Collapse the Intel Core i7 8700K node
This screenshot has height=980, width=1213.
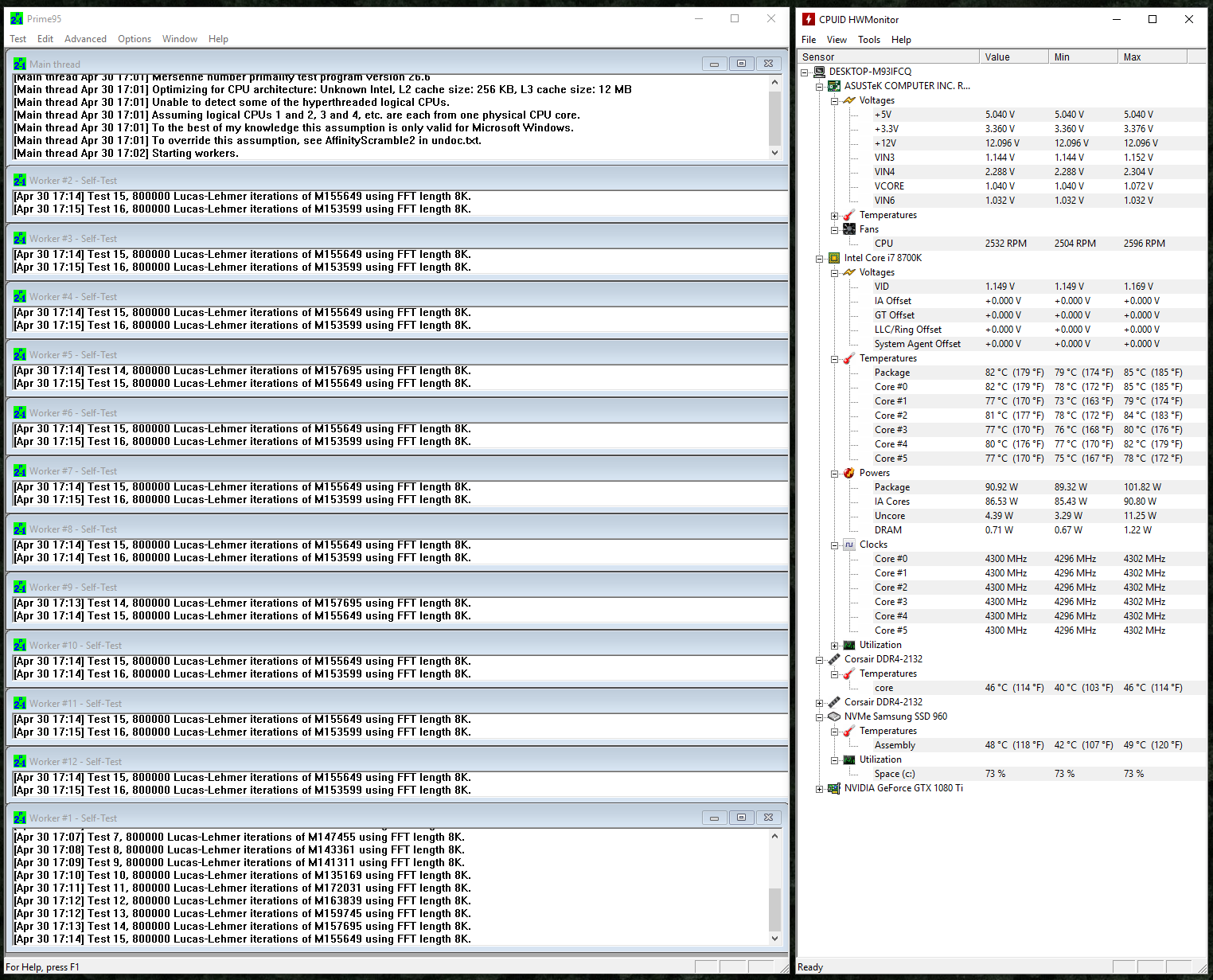pyautogui.click(x=819, y=259)
